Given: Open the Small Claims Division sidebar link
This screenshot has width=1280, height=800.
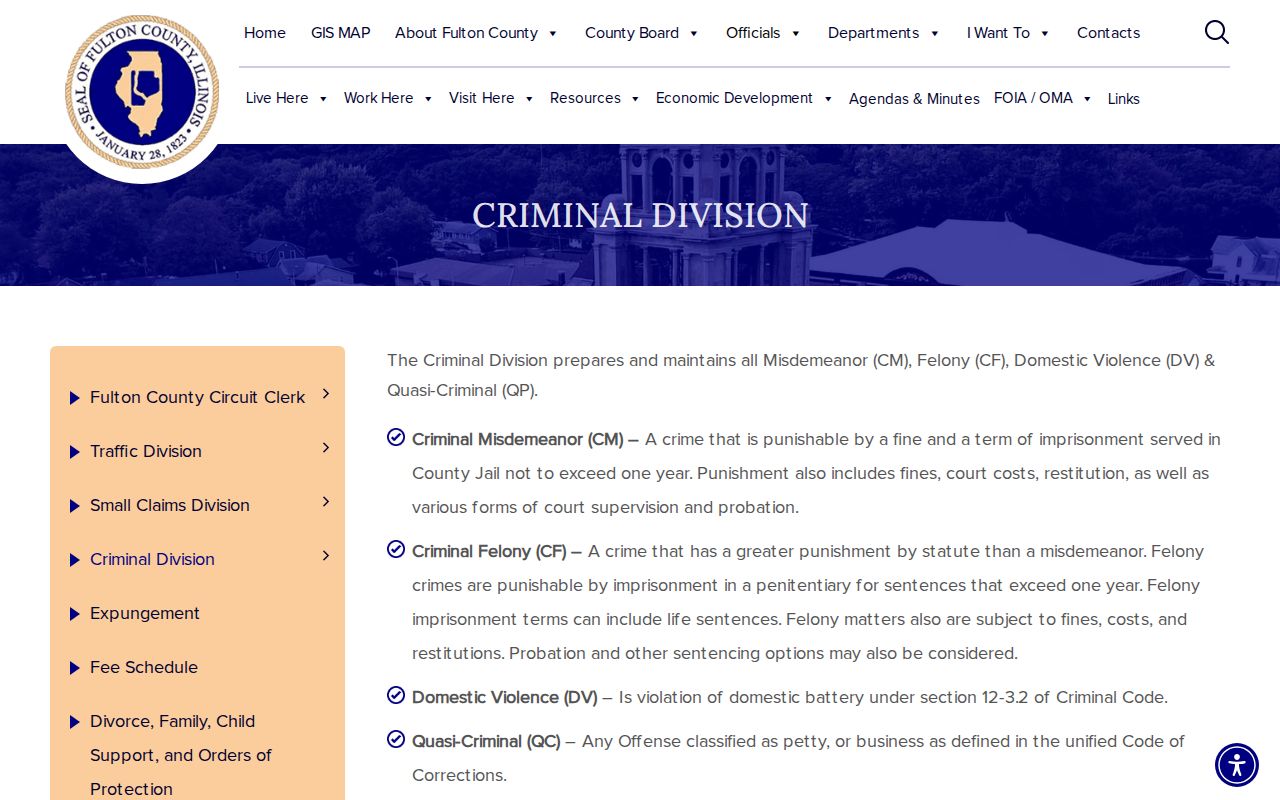Looking at the screenshot, I should [170, 505].
